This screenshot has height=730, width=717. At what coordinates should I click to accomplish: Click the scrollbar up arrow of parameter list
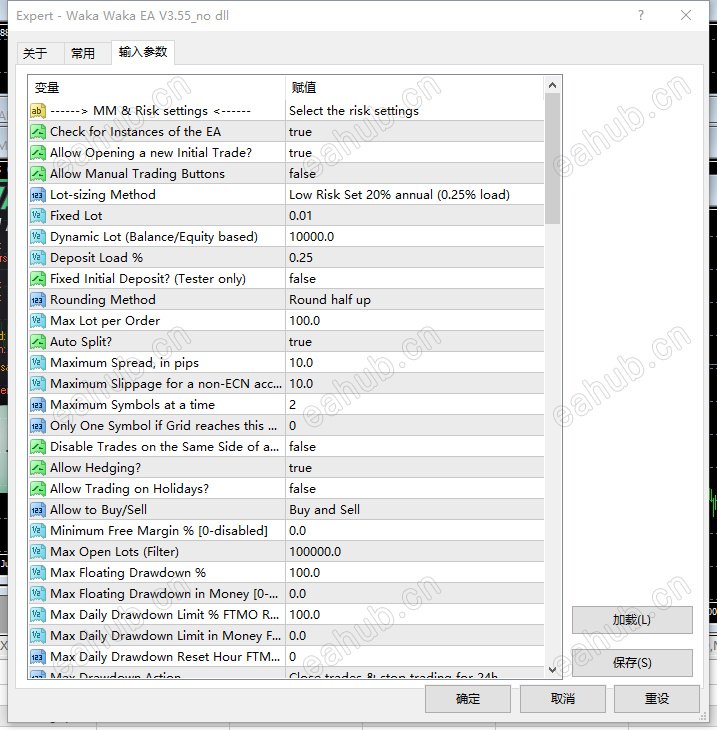coord(553,85)
